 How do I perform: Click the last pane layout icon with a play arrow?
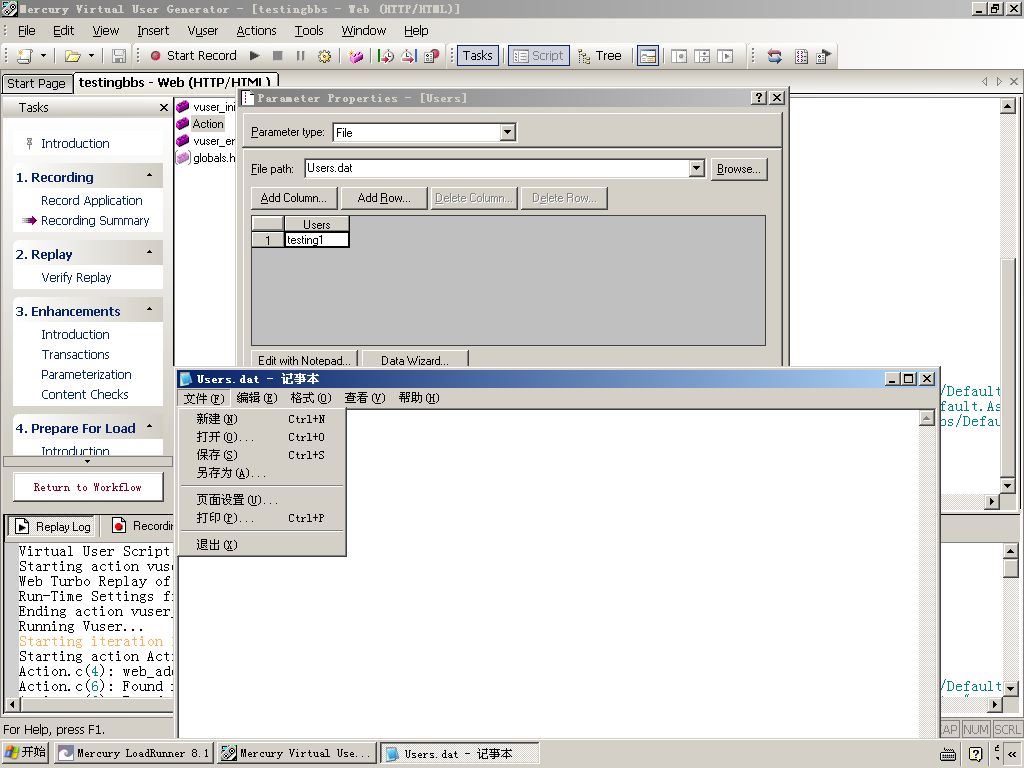pyautogui.click(x=725, y=56)
